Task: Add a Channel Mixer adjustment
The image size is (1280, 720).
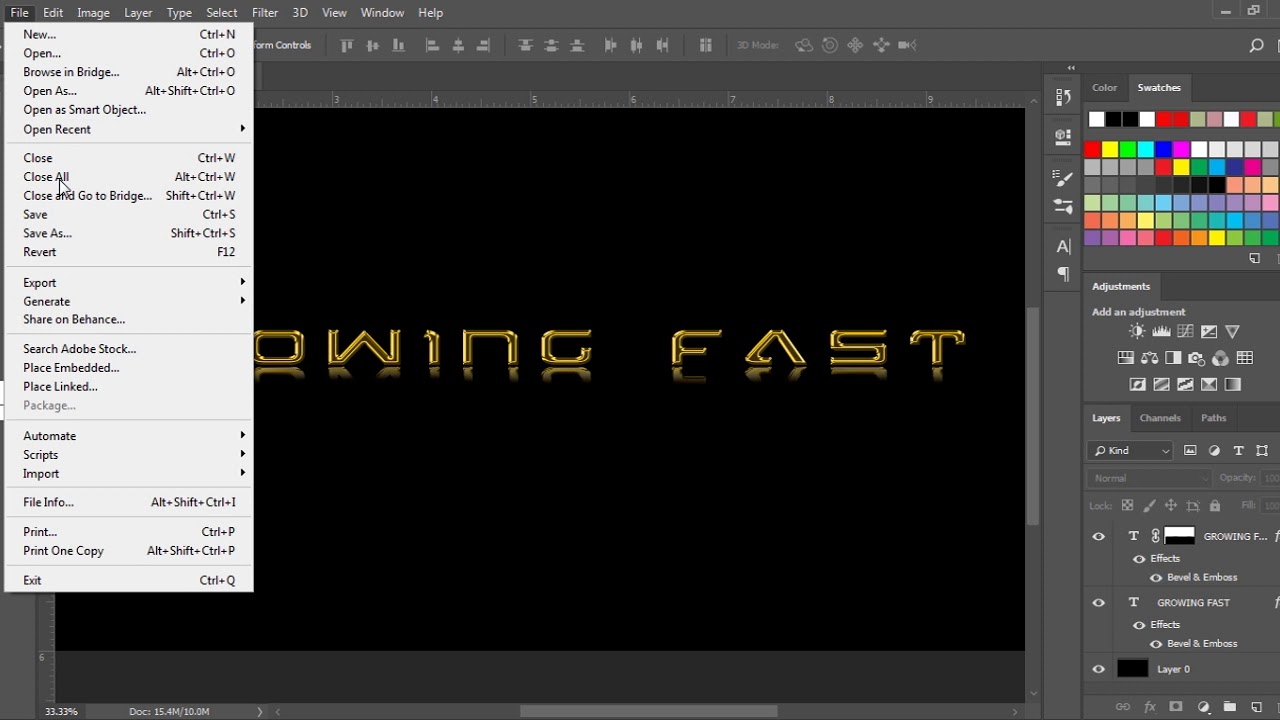Action: tap(1221, 358)
